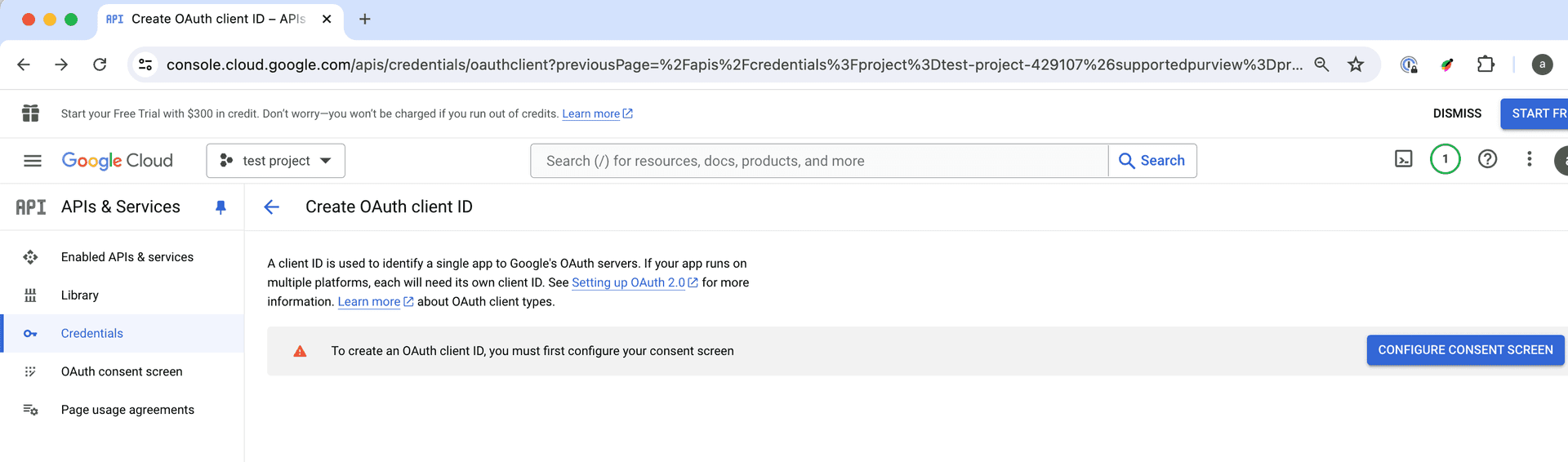Image resolution: width=1568 pixels, height=462 pixels.
Task: Click the APIs & Services heading
Action: [x=121, y=207]
